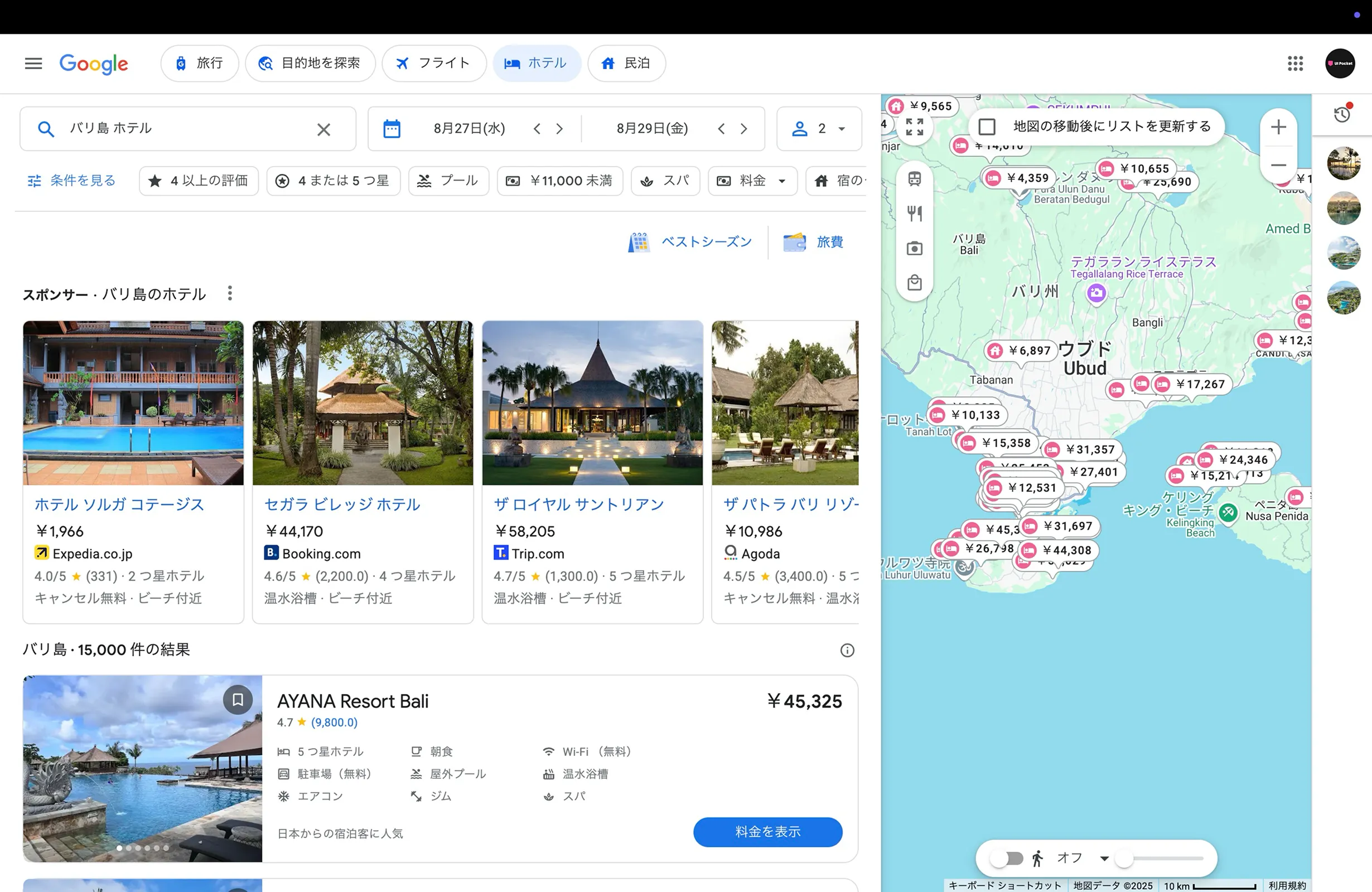
Task: Open recently viewed history icon
Action: (x=1342, y=115)
